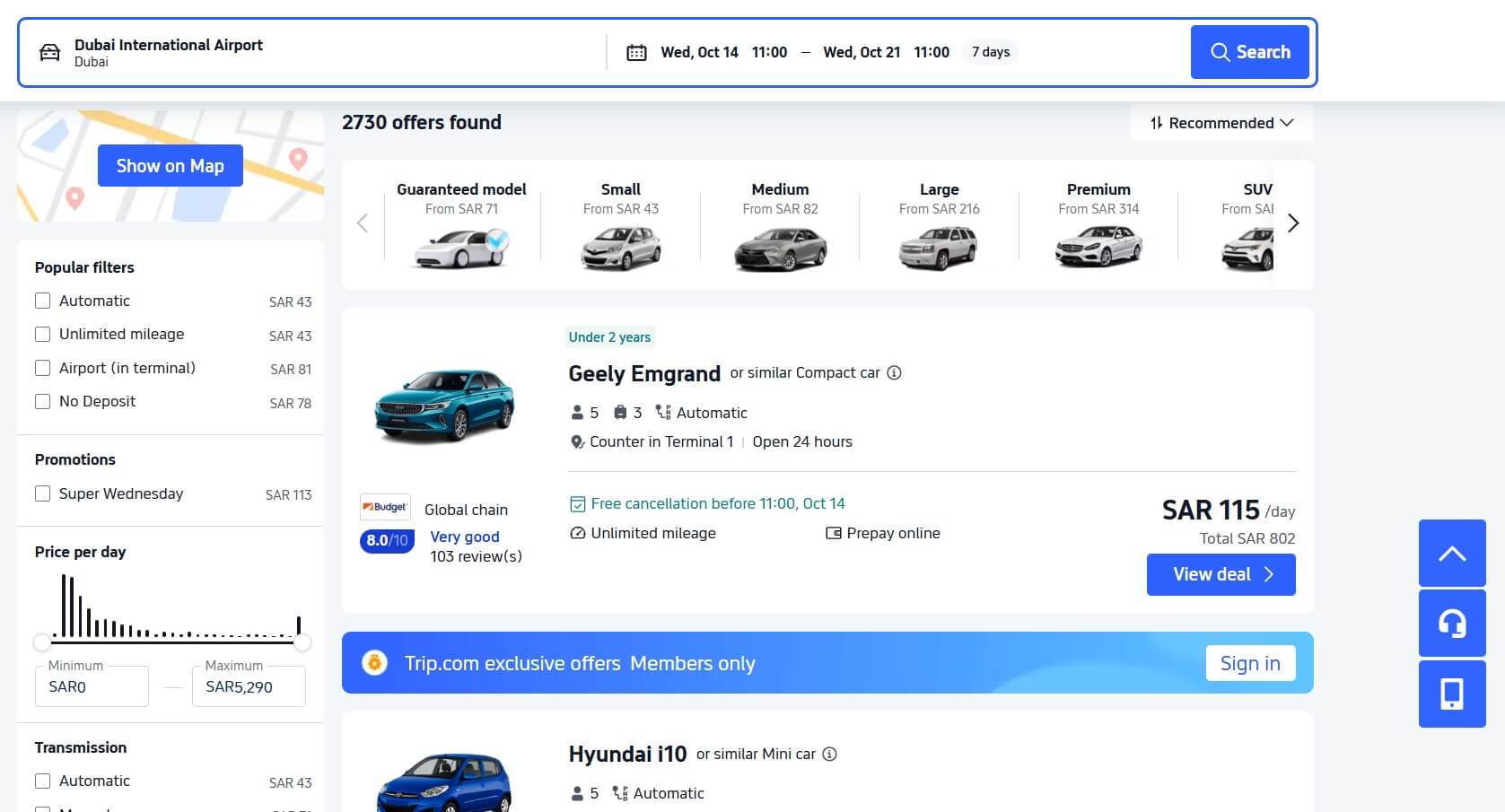The width and height of the screenshot is (1505, 812).
Task: Select the No Deposit checkbox
Action: click(42, 401)
